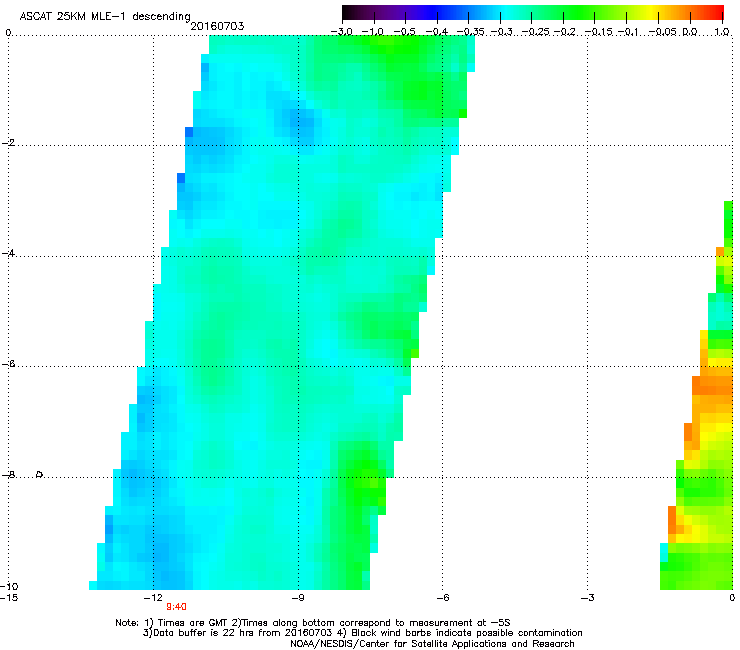Screen dimensions: 740x650
Task: Click the longitude axis label -15
Action: [9, 598]
